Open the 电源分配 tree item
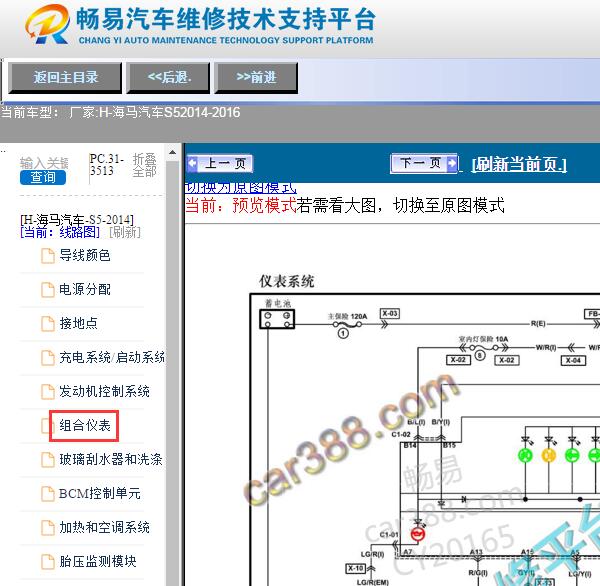Screen dimensions: 600x586 click(85, 289)
